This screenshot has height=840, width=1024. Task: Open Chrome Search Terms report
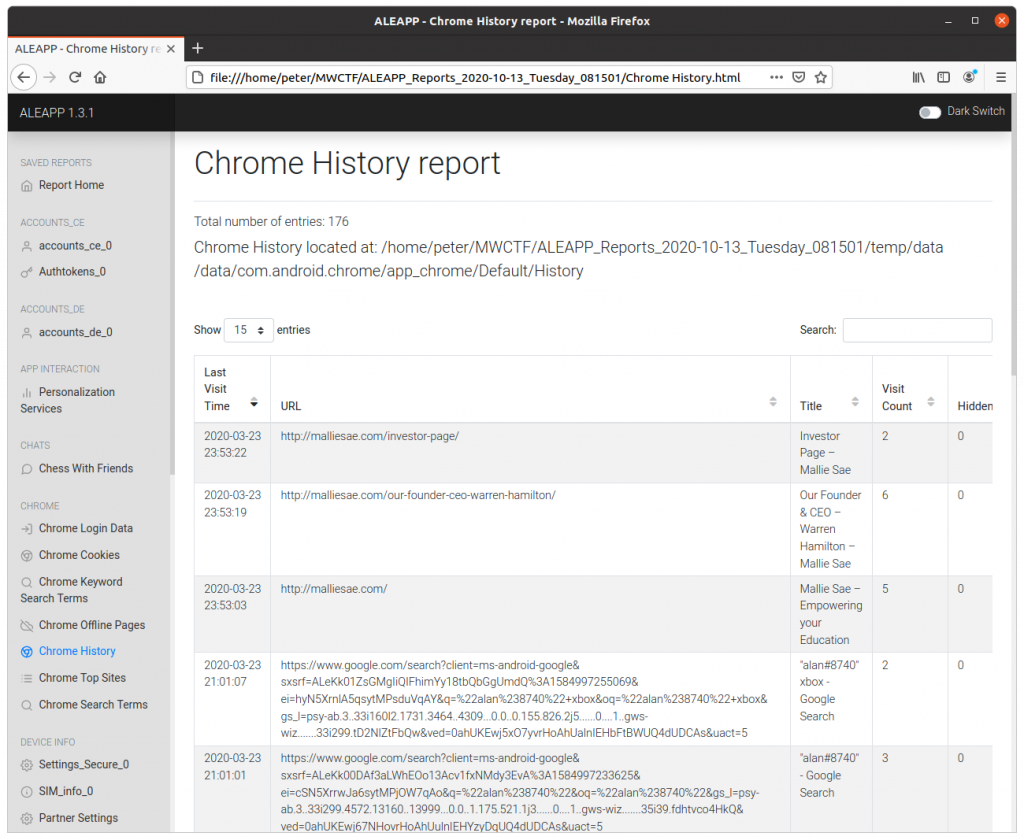tap(93, 705)
